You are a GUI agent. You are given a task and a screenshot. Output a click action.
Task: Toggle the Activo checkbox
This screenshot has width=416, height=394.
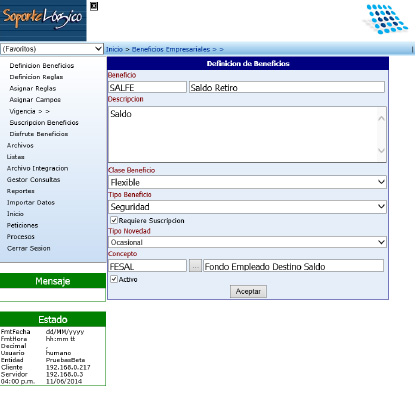(x=114, y=279)
